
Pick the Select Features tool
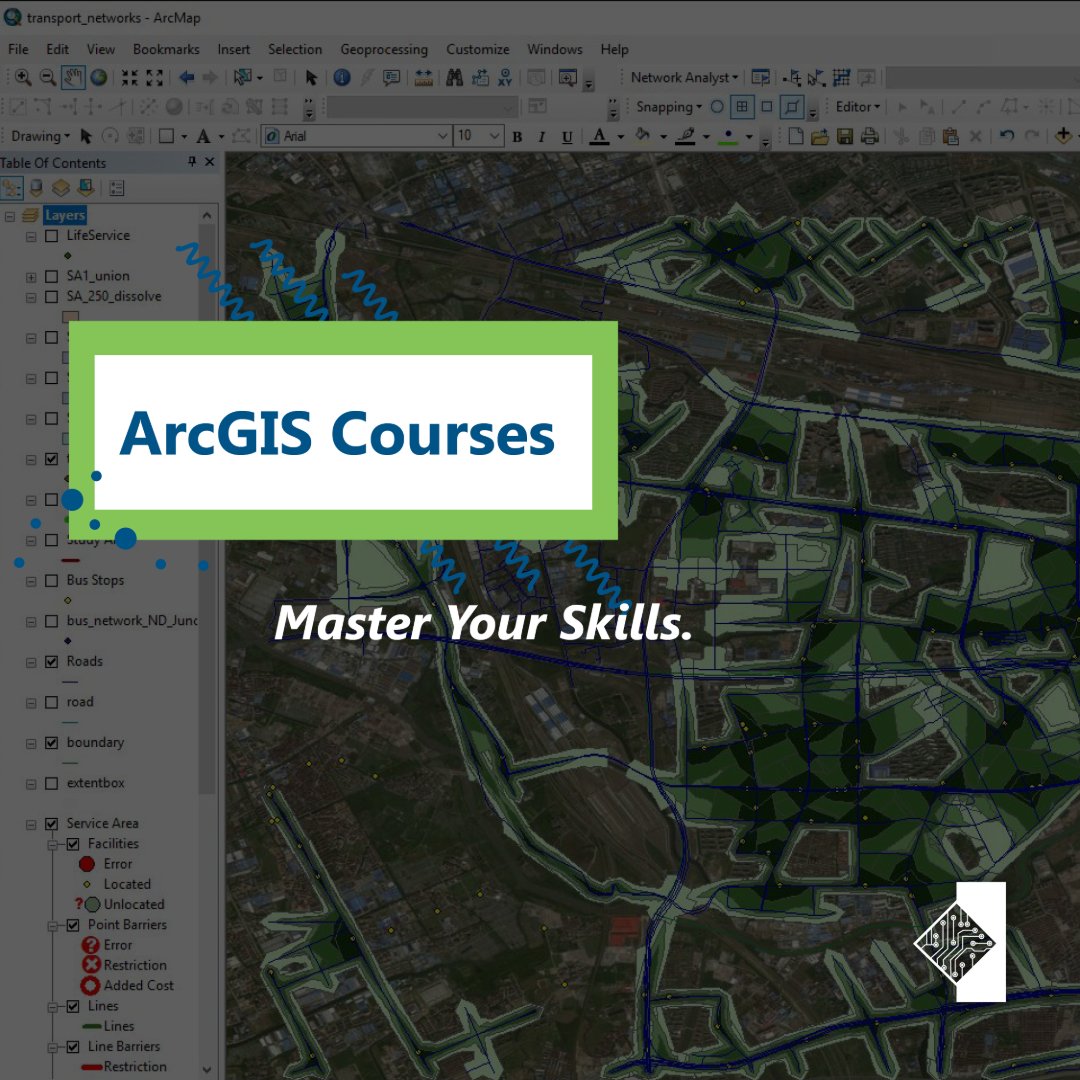(x=243, y=77)
